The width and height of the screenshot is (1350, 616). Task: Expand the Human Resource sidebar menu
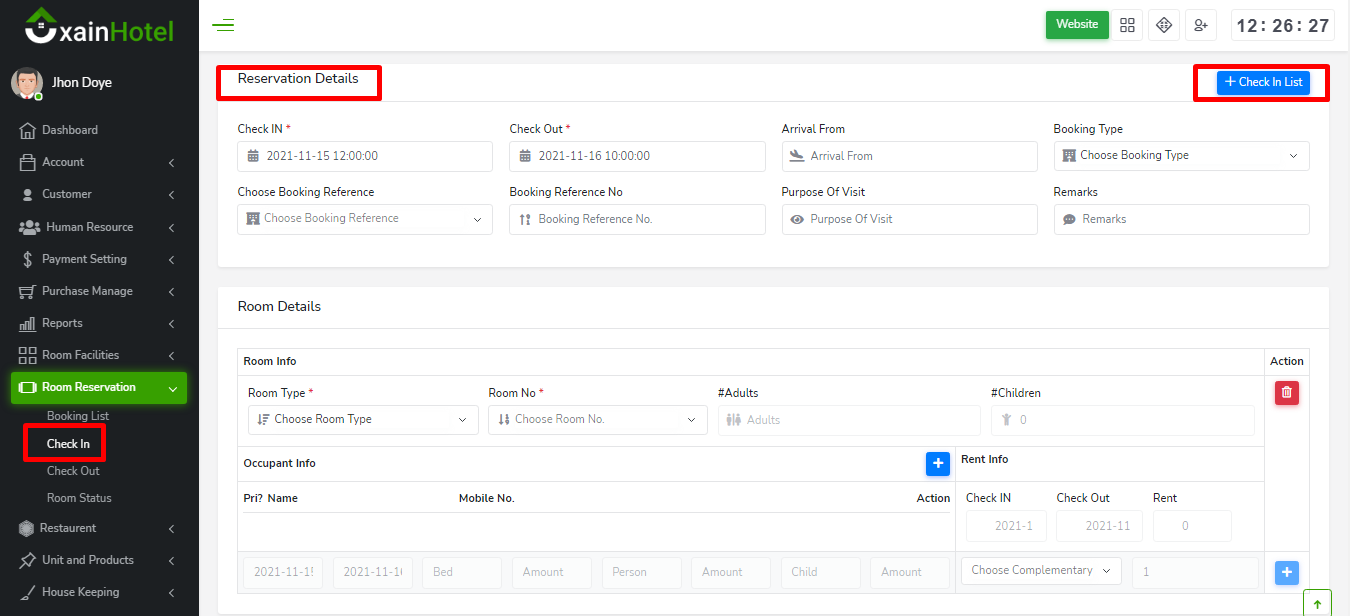click(97, 227)
